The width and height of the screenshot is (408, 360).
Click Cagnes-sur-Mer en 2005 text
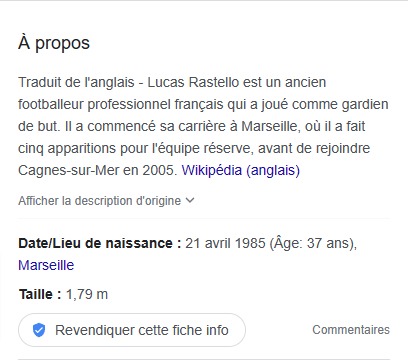coord(97,170)
